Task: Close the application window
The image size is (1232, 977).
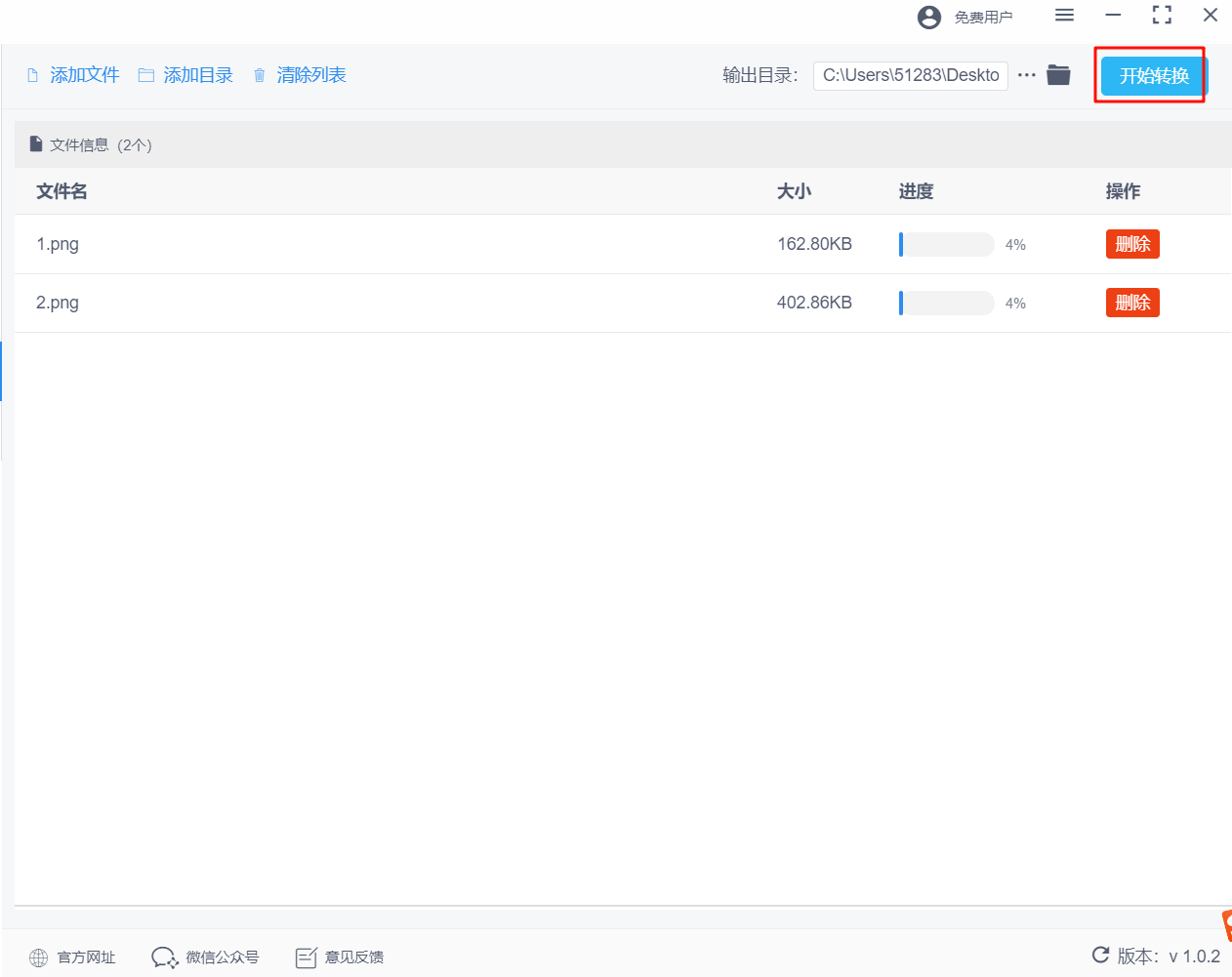Action: click(x=1211, y=15)
